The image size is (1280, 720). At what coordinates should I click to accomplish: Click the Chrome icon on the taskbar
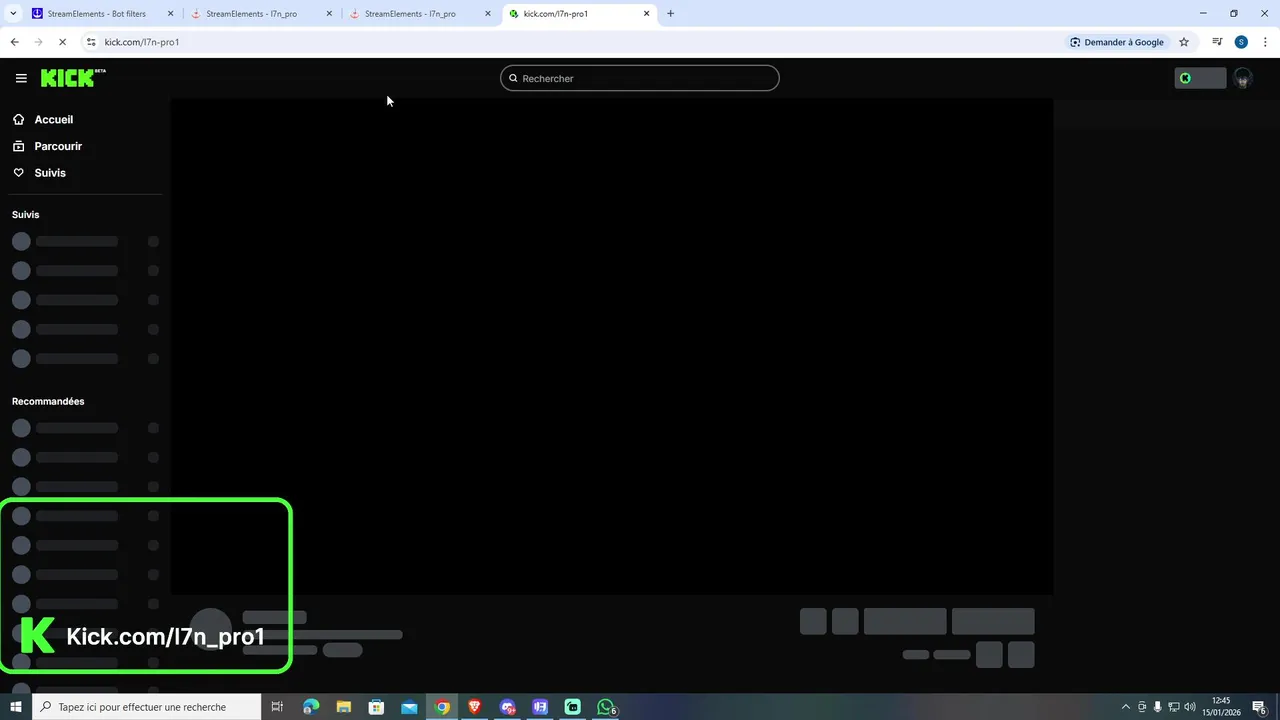coord(442,707)
